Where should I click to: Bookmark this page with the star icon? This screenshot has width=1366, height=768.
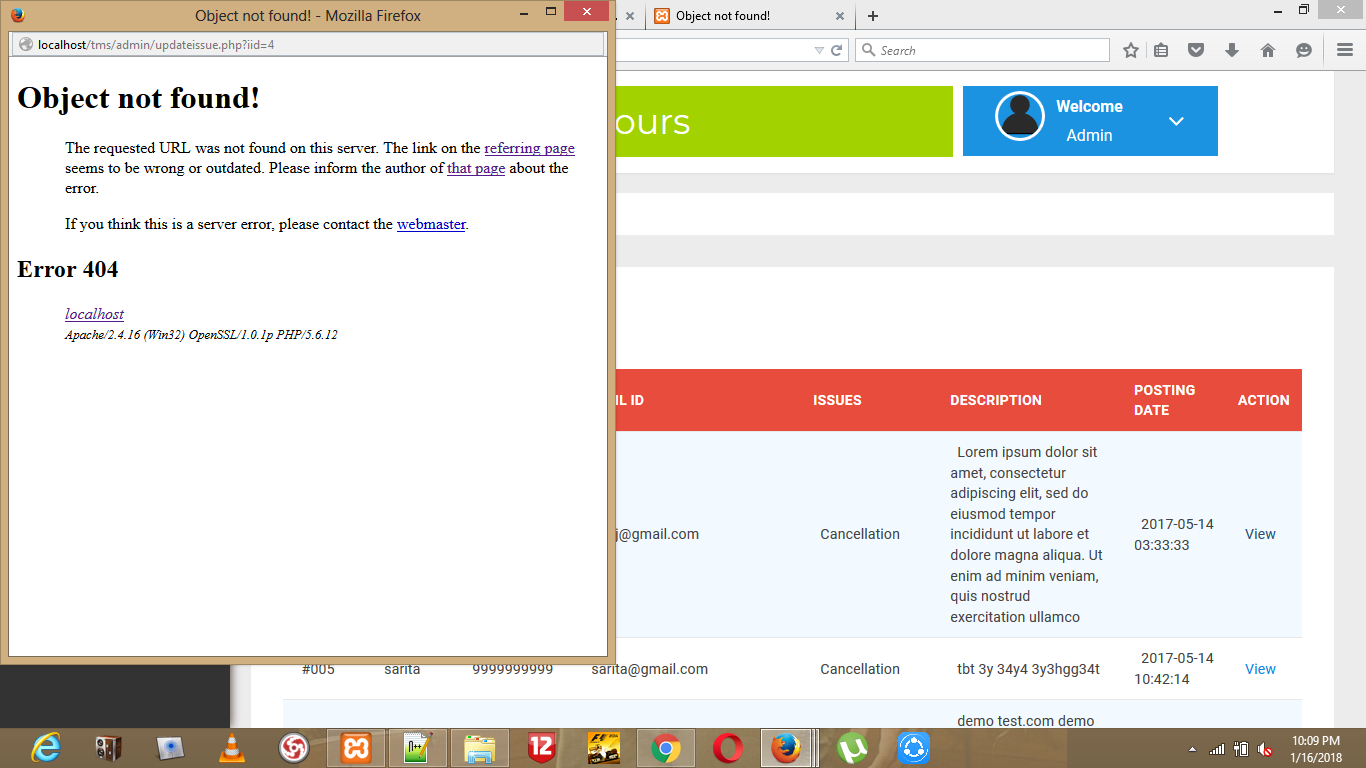click(x=1131, y=50)
